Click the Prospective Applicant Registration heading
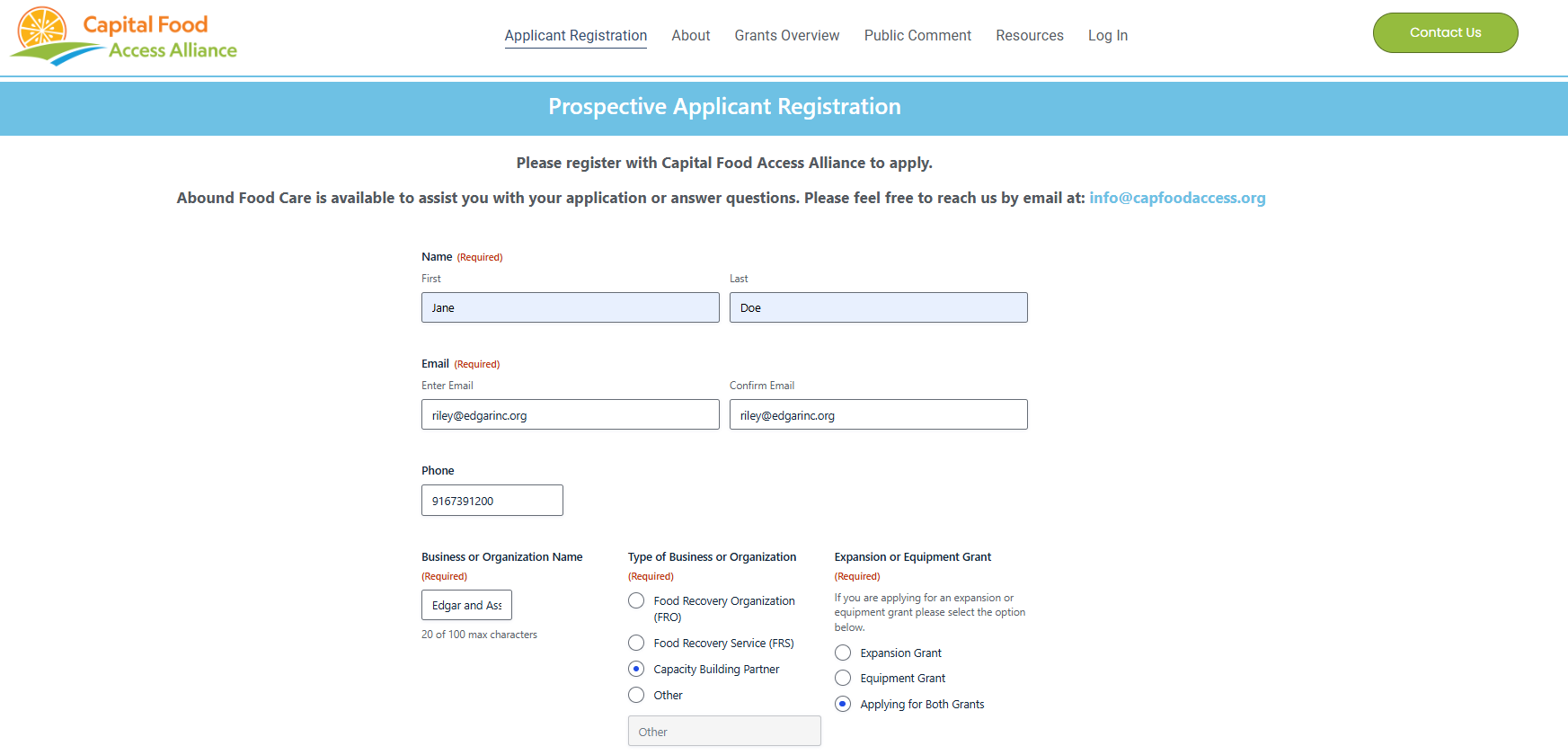This screenshot has height=755, width=1568. 724,107
